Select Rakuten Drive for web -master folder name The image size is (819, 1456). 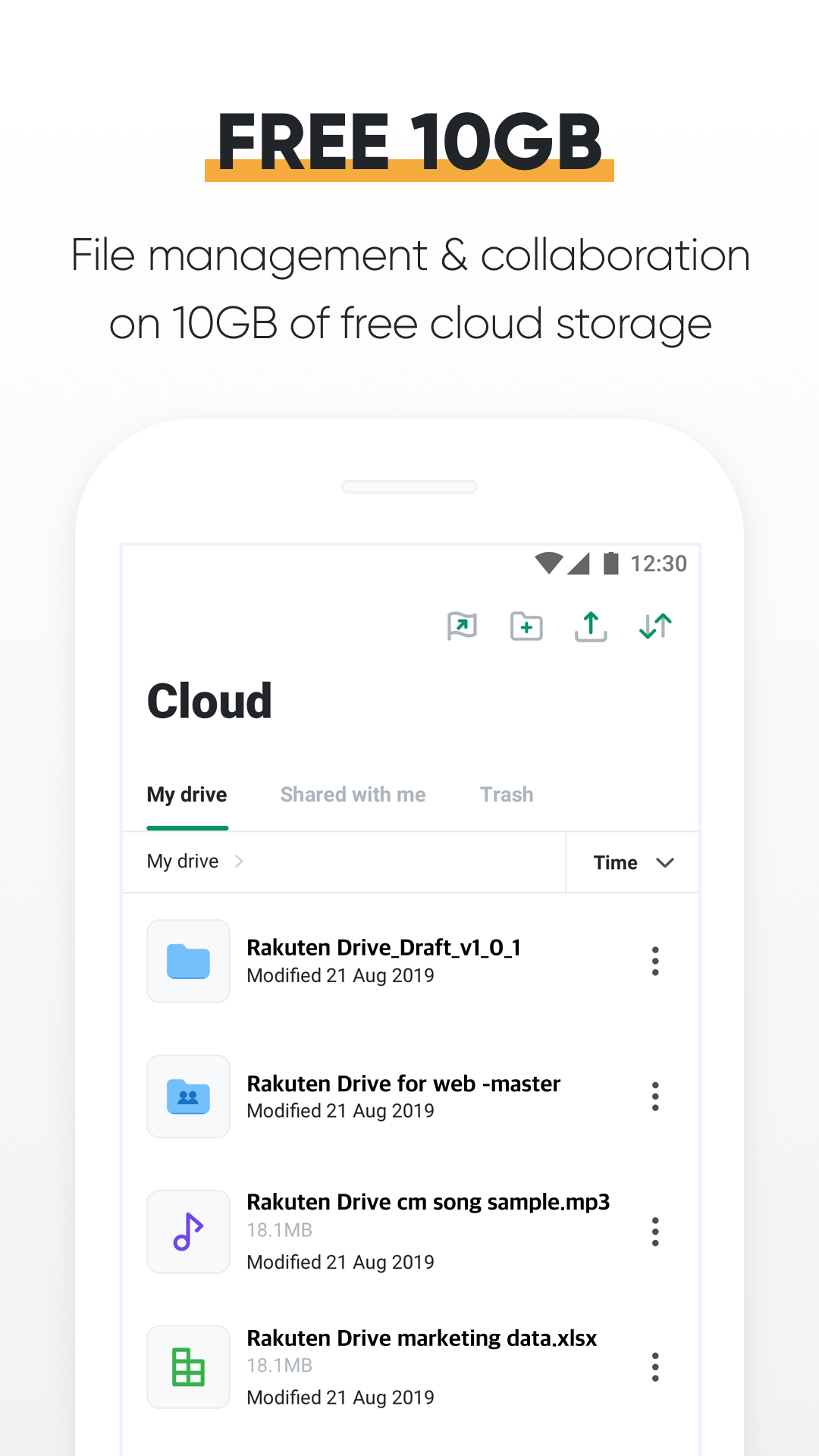click(403, 1084)
